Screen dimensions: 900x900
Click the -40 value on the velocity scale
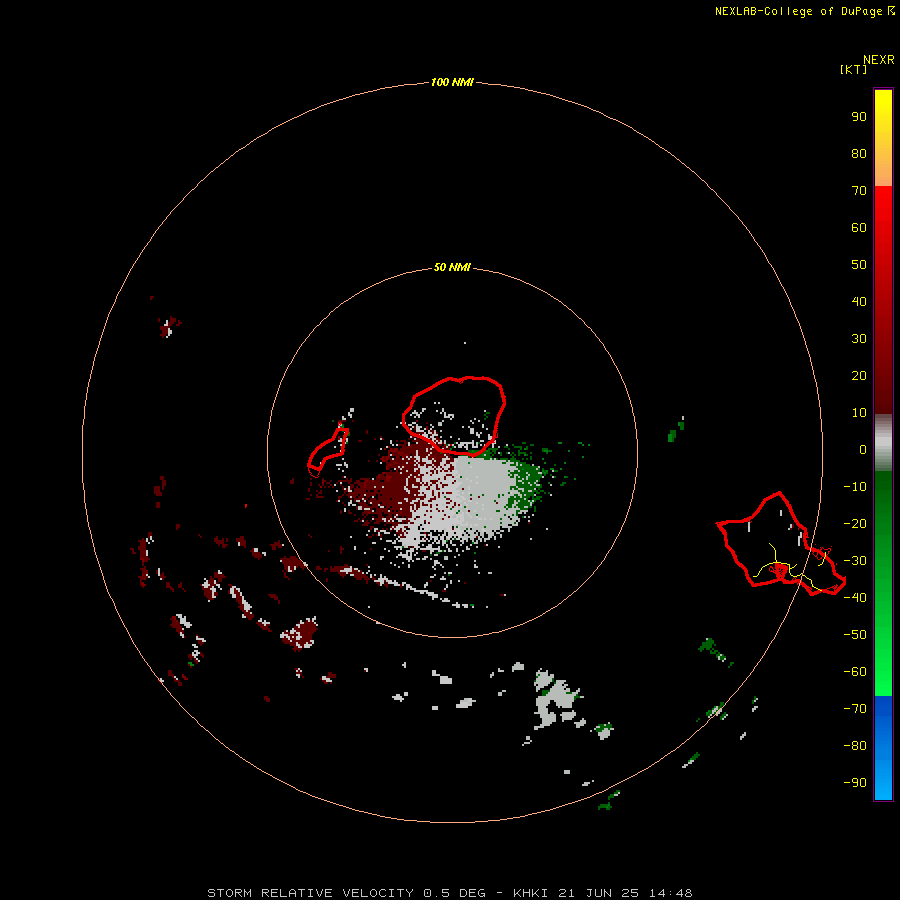855,598
